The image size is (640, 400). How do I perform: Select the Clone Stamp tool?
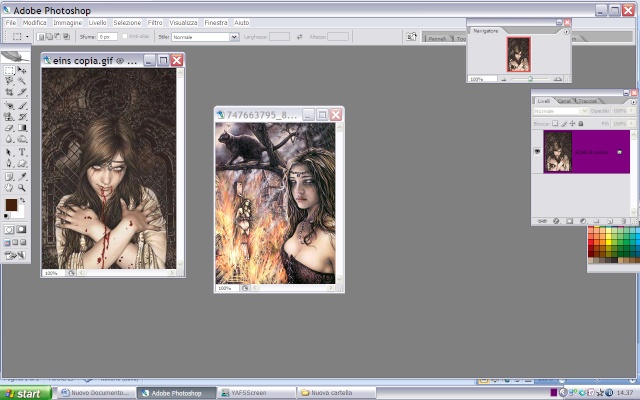(x=9, y=117)
